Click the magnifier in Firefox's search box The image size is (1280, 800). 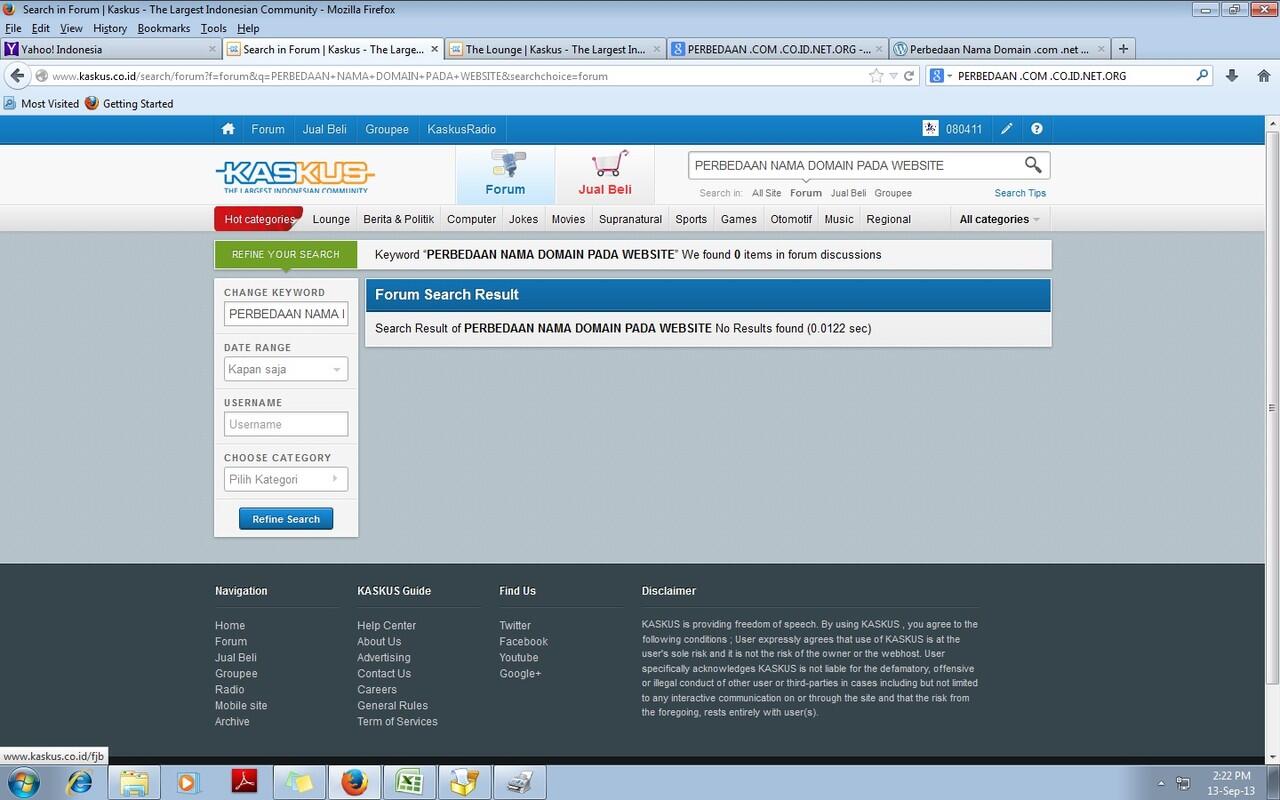(1203, 75)
